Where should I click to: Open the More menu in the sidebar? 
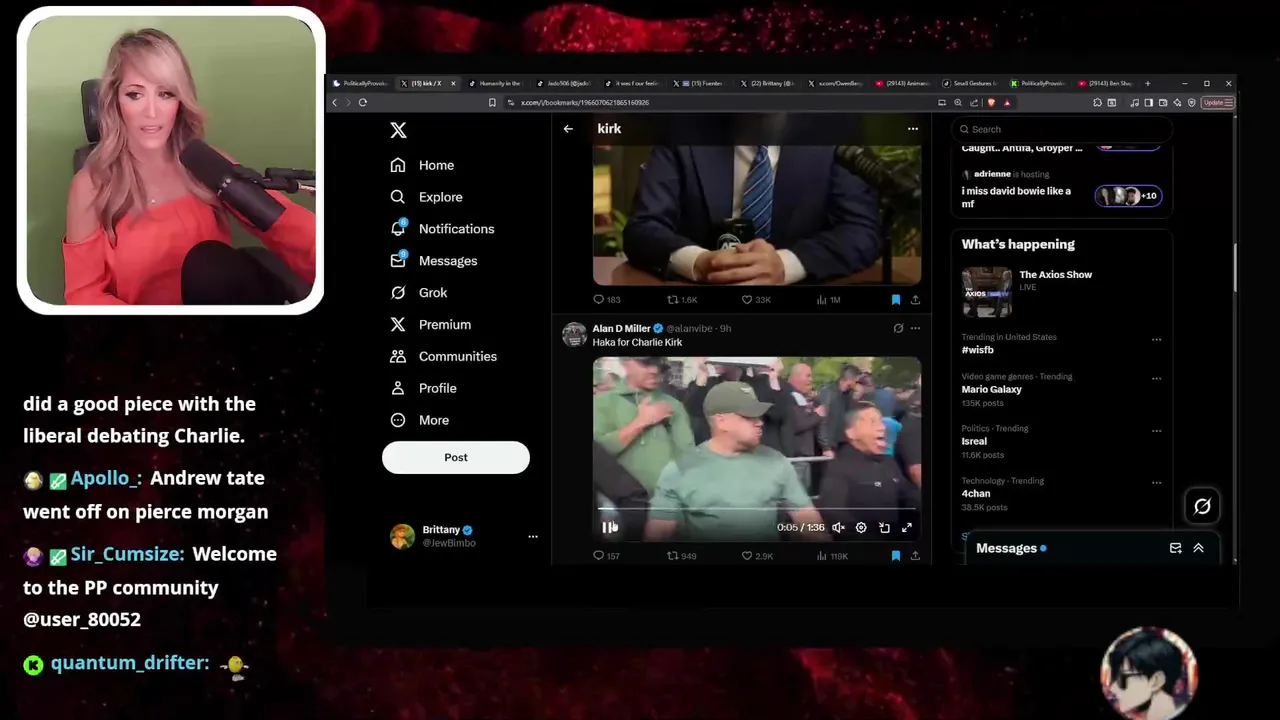tap(419, 420)
